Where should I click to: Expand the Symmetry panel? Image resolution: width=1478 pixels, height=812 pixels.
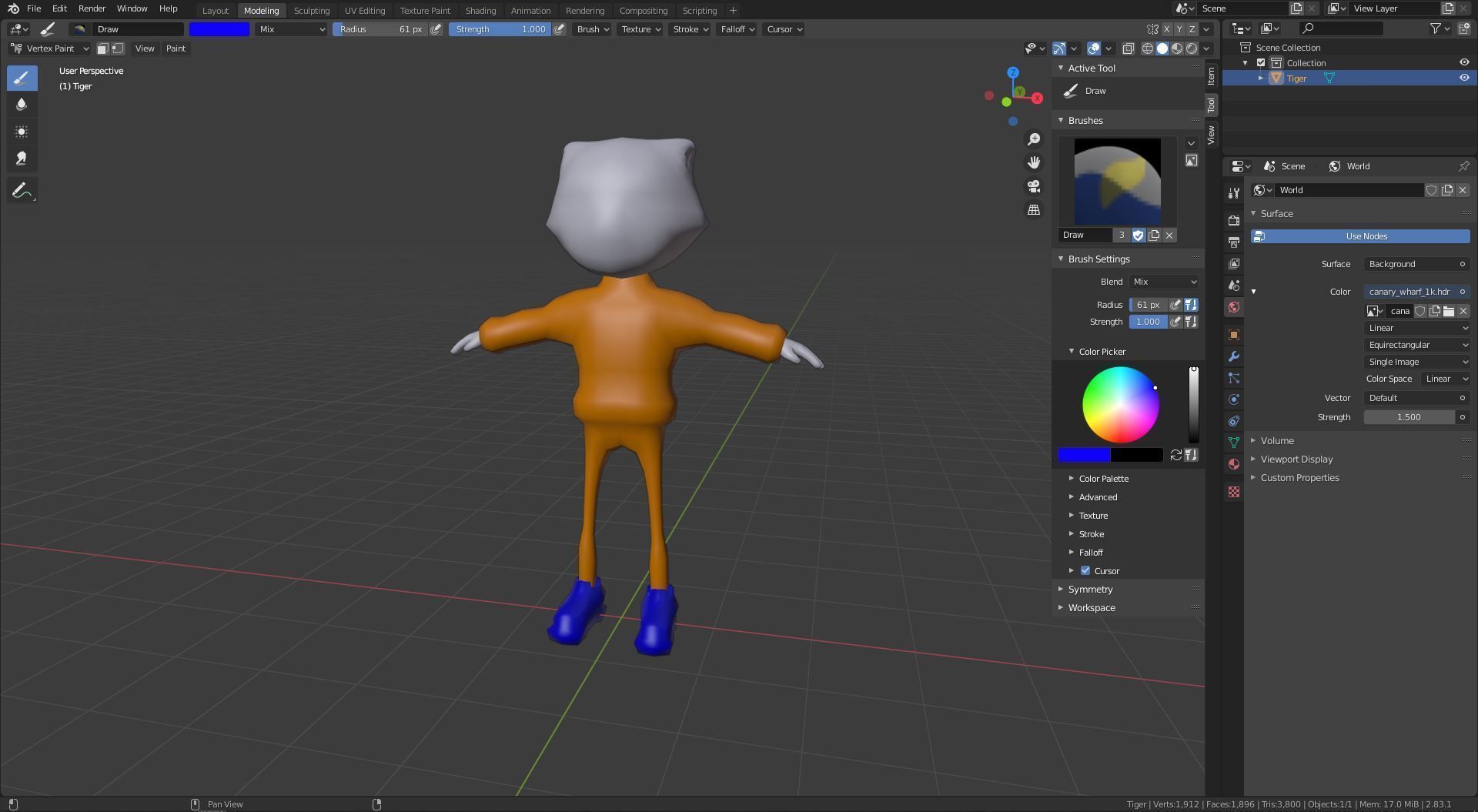pyautogui.click(x=1090, y=590)
